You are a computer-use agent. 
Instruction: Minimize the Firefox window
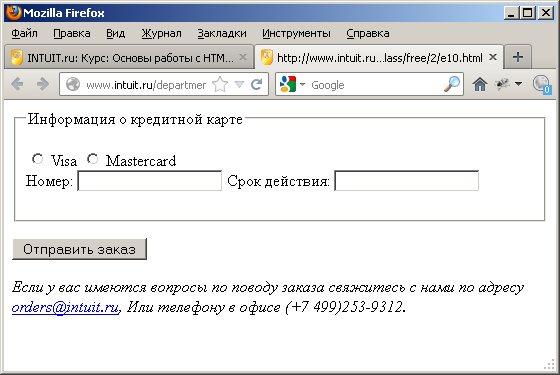tap(511, 13)
